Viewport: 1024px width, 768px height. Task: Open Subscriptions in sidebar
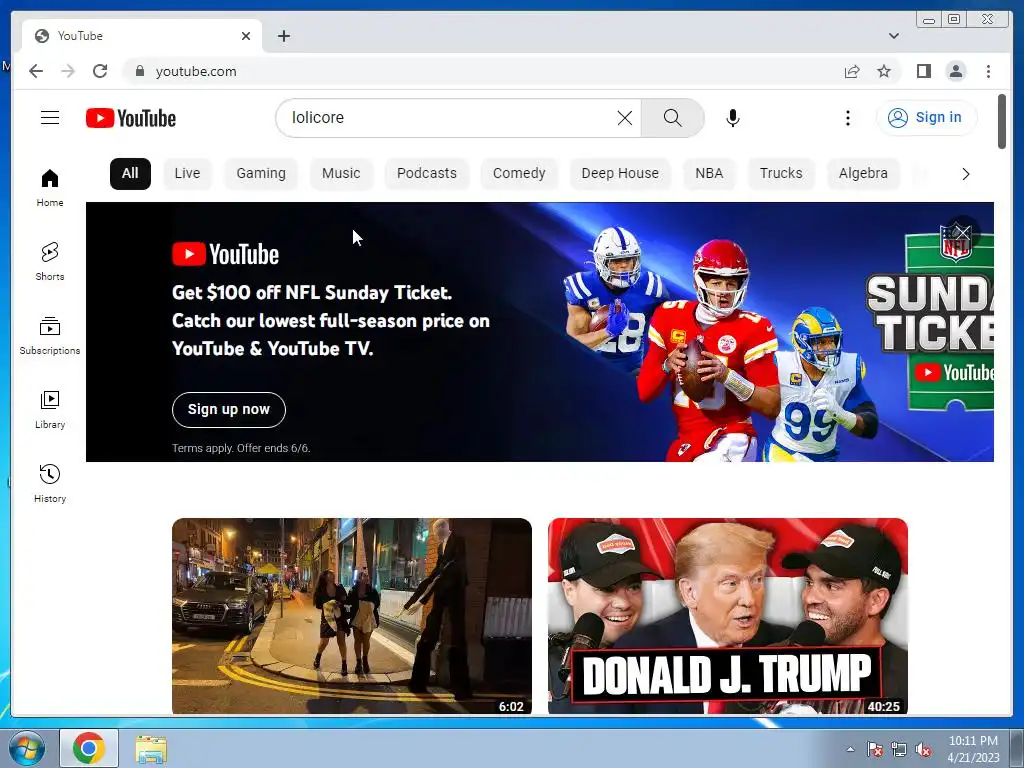click(50, 336)
